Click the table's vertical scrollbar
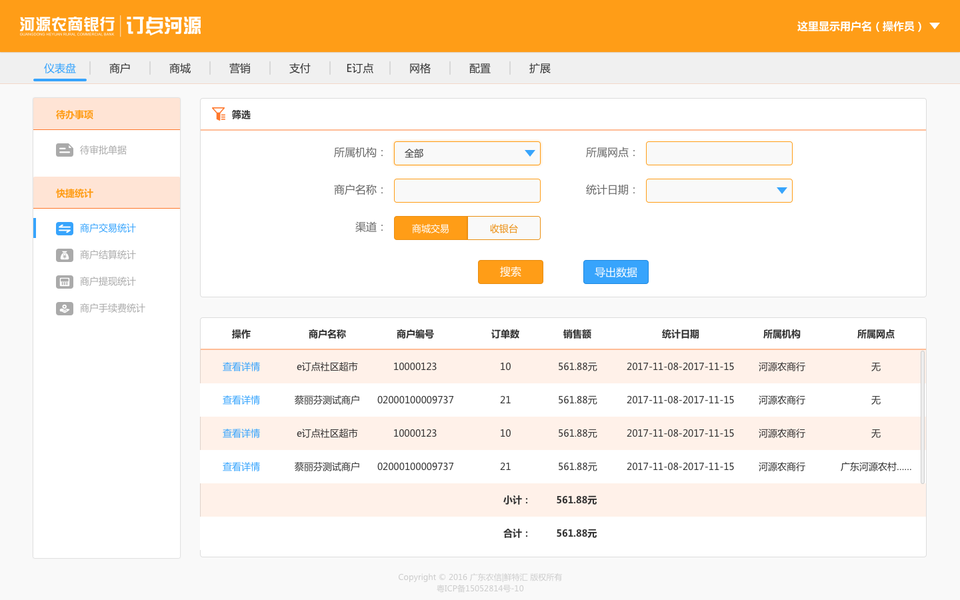Viewport: 960px width, 600px height. pyautogui.click(x=922, y=417)
